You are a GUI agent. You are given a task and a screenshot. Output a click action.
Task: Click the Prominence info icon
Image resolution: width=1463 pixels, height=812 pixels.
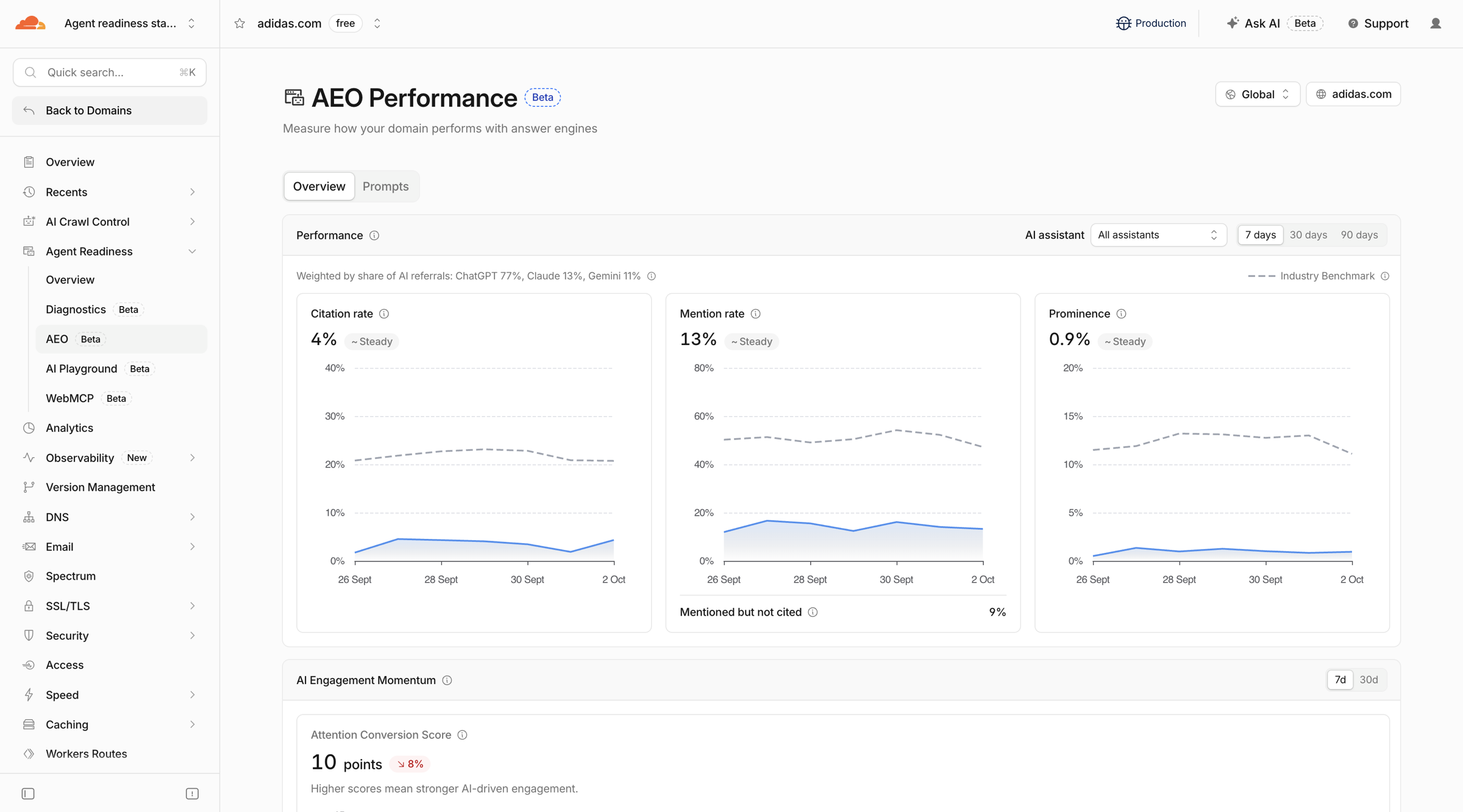[x=1121, y=314]
